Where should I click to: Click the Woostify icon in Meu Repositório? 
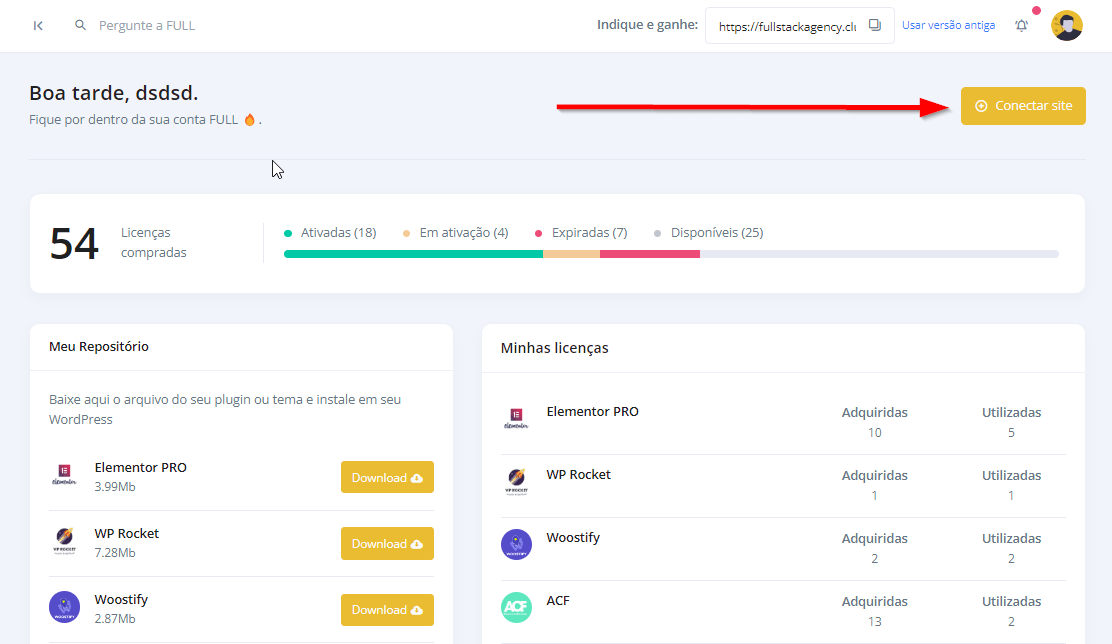[65, 607]
